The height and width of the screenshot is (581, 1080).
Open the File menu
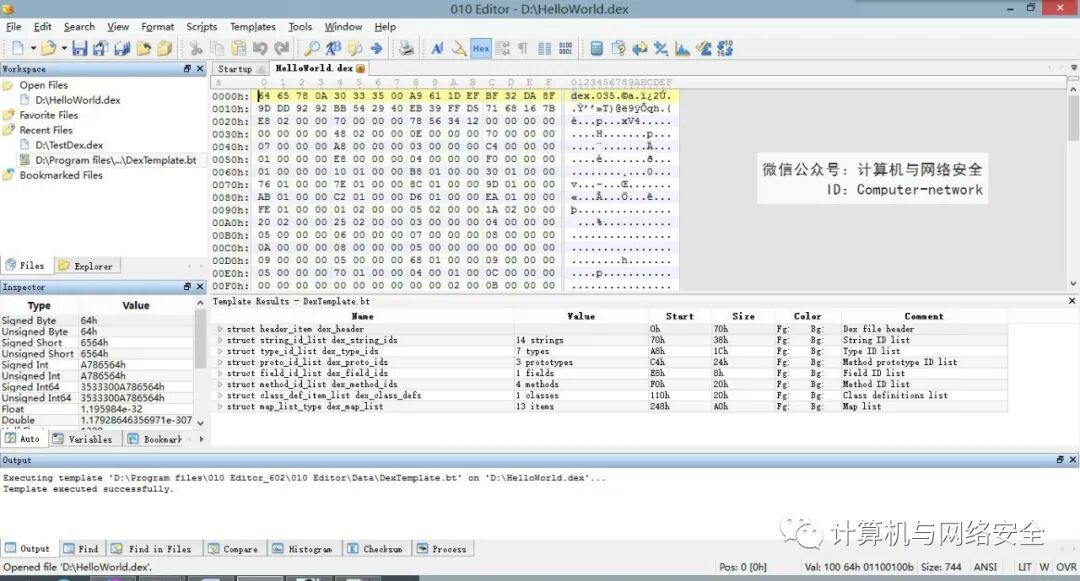(14, 26)
